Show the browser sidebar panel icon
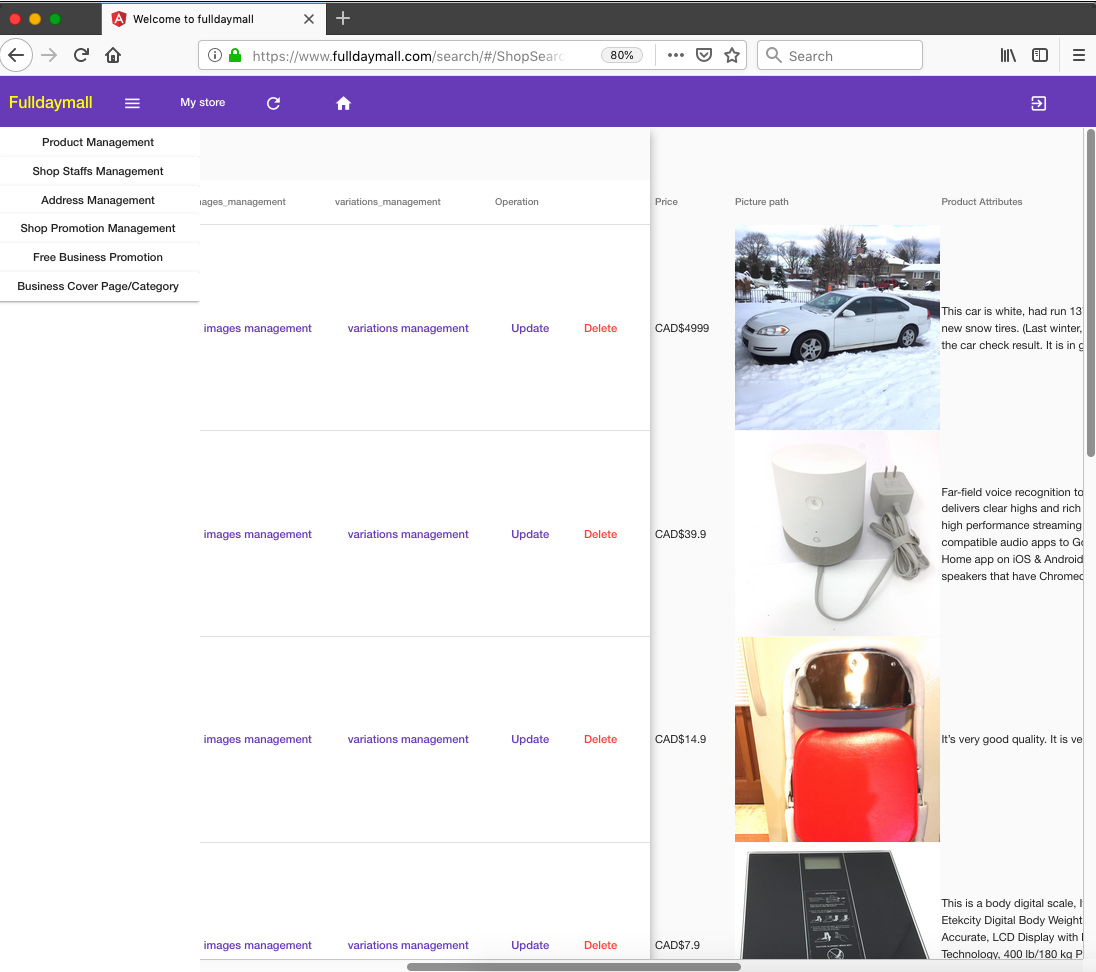The width and height of the screenshot is (1096, 972). [x=1040, y=56]
